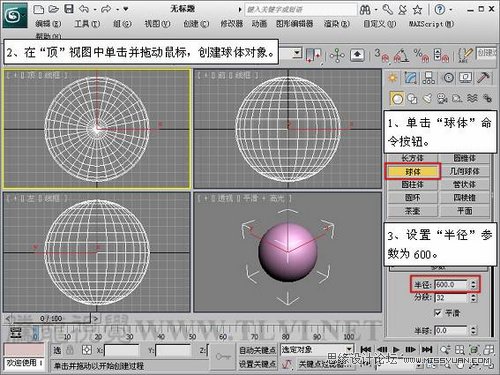Select the Cameras category icon
The image size is (500, 375).
point(442,99)
